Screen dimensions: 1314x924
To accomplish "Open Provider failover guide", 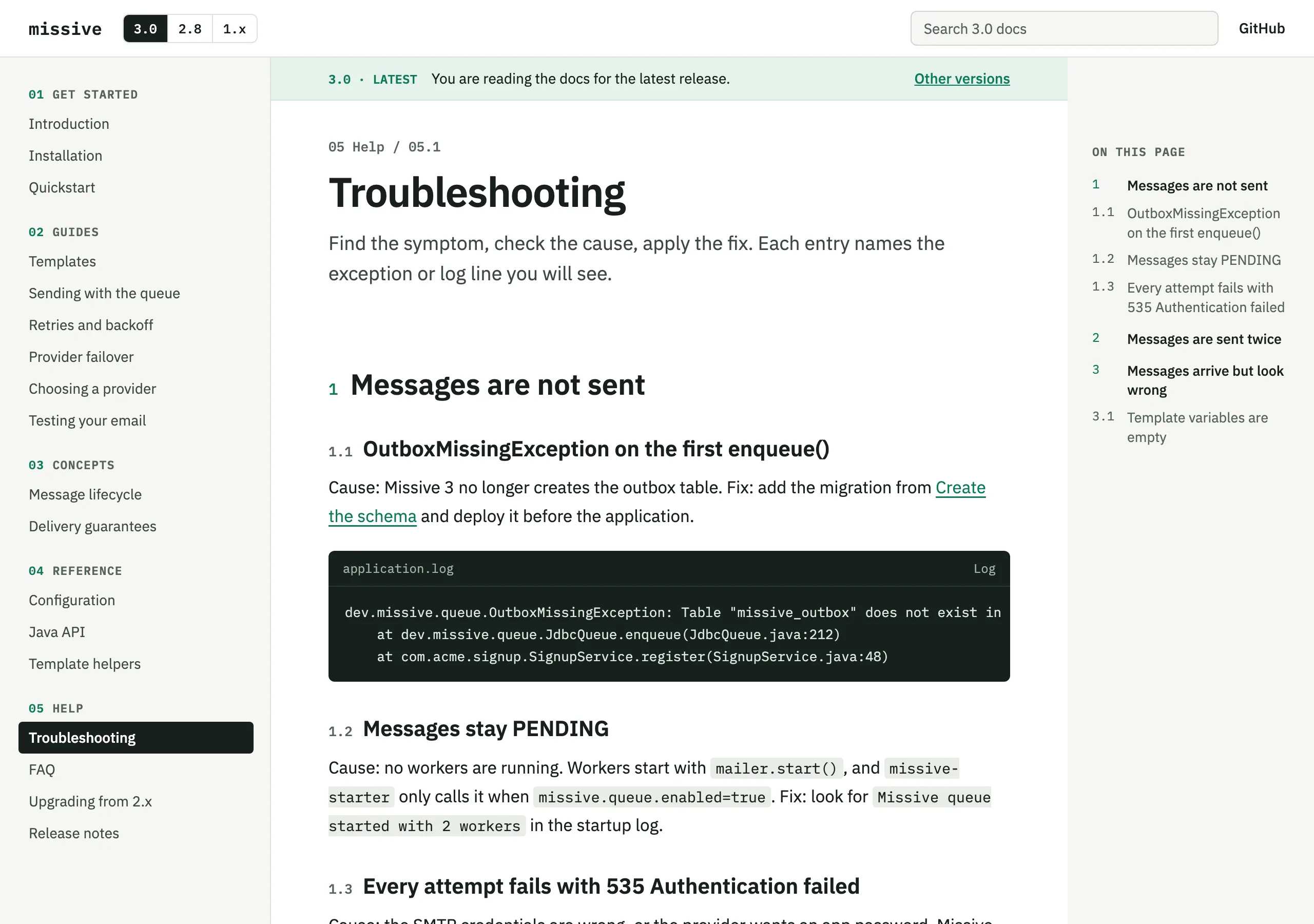I will pos(81,357).
